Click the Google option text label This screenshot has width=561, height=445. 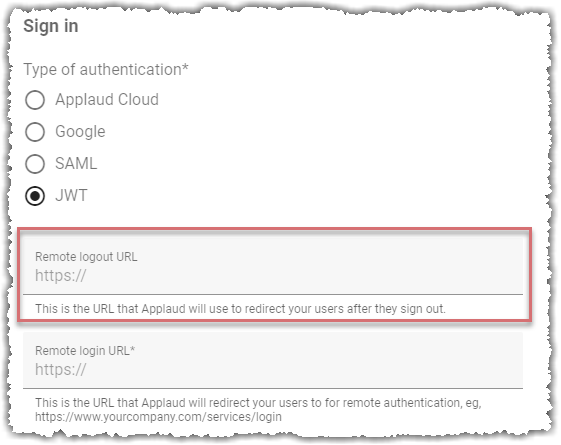[80, 132]
